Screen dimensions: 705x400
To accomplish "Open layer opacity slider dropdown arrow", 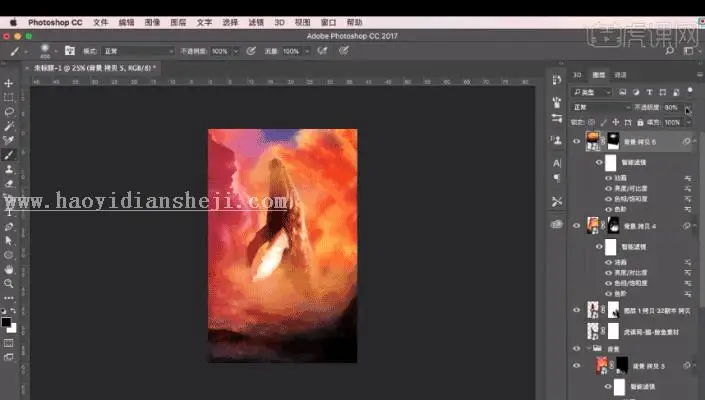I will (687, 107).
